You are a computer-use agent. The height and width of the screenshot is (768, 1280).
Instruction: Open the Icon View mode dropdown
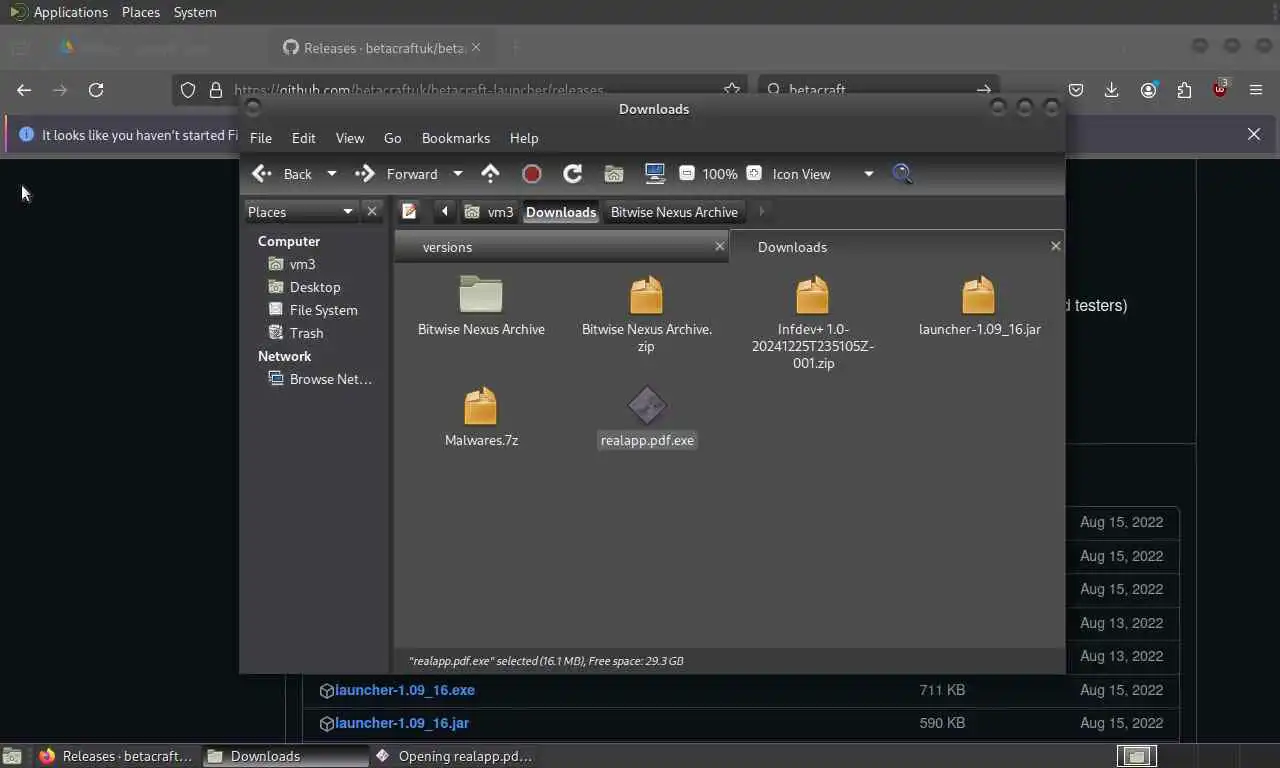[824, 174]
